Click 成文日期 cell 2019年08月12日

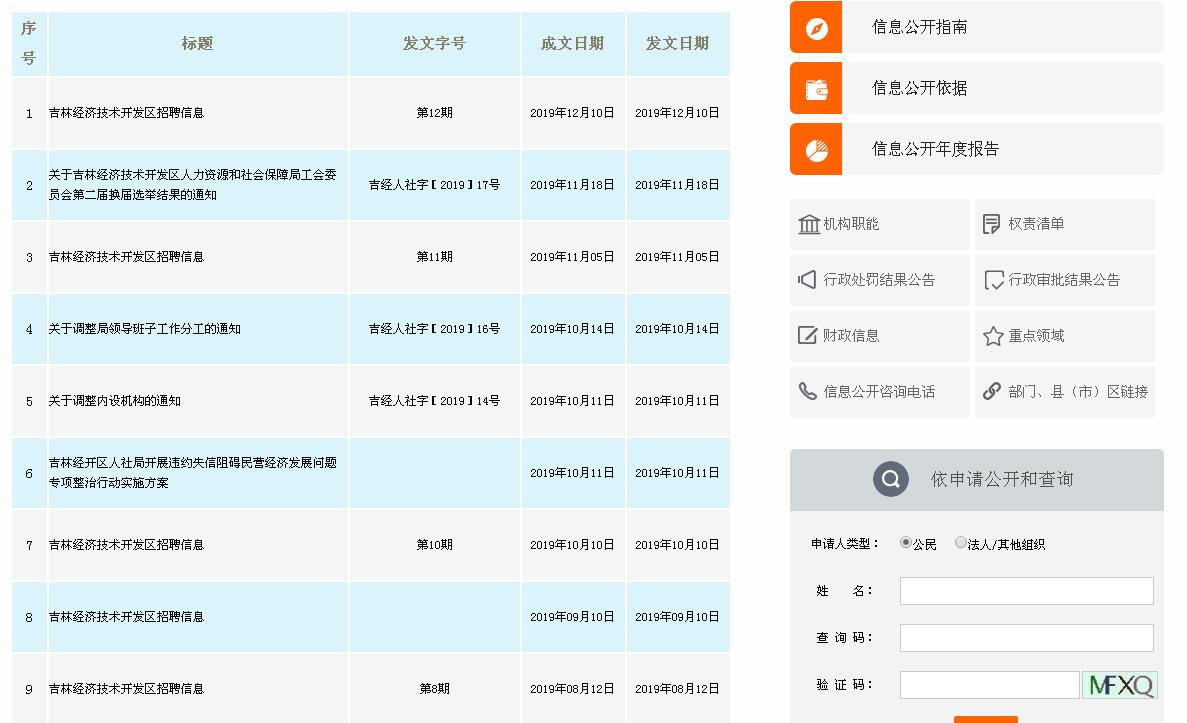[572, 688]
